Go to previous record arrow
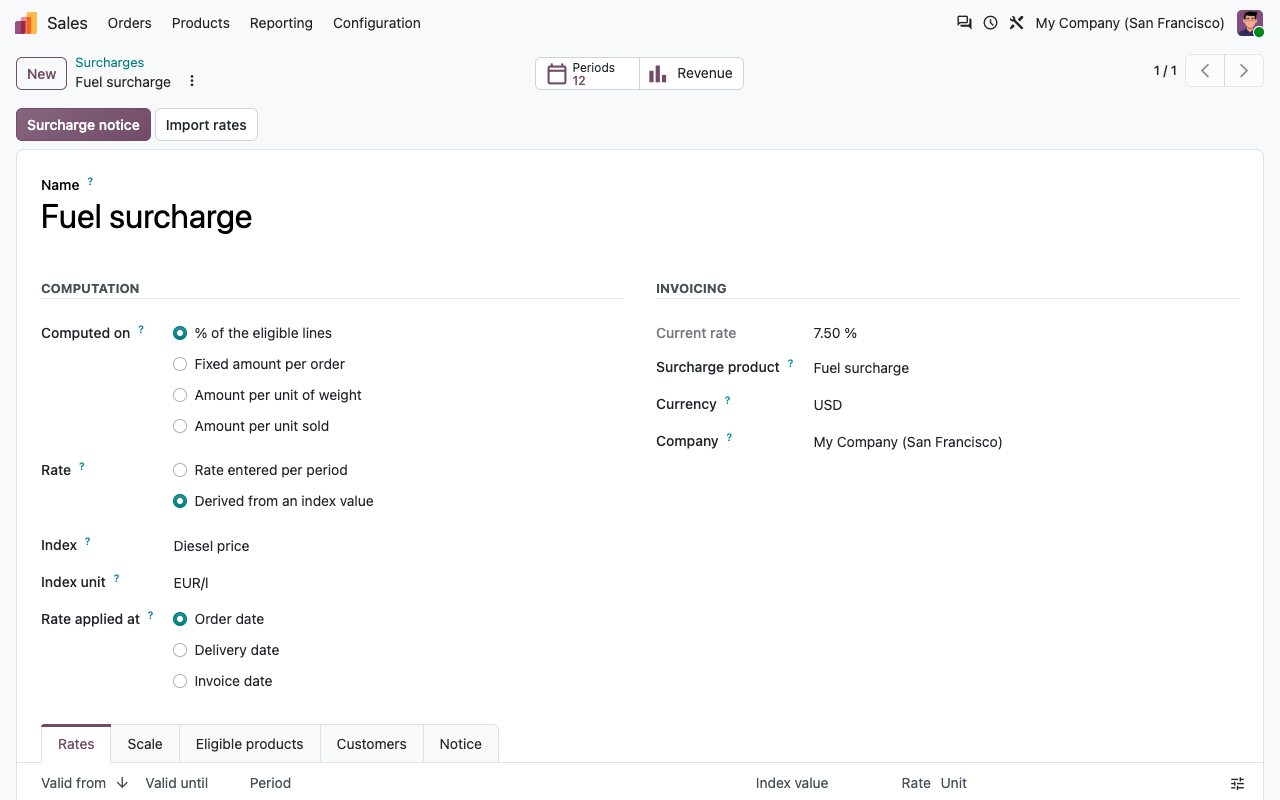The height and width of the screenshot is (800, 1280). point(1205,71)
